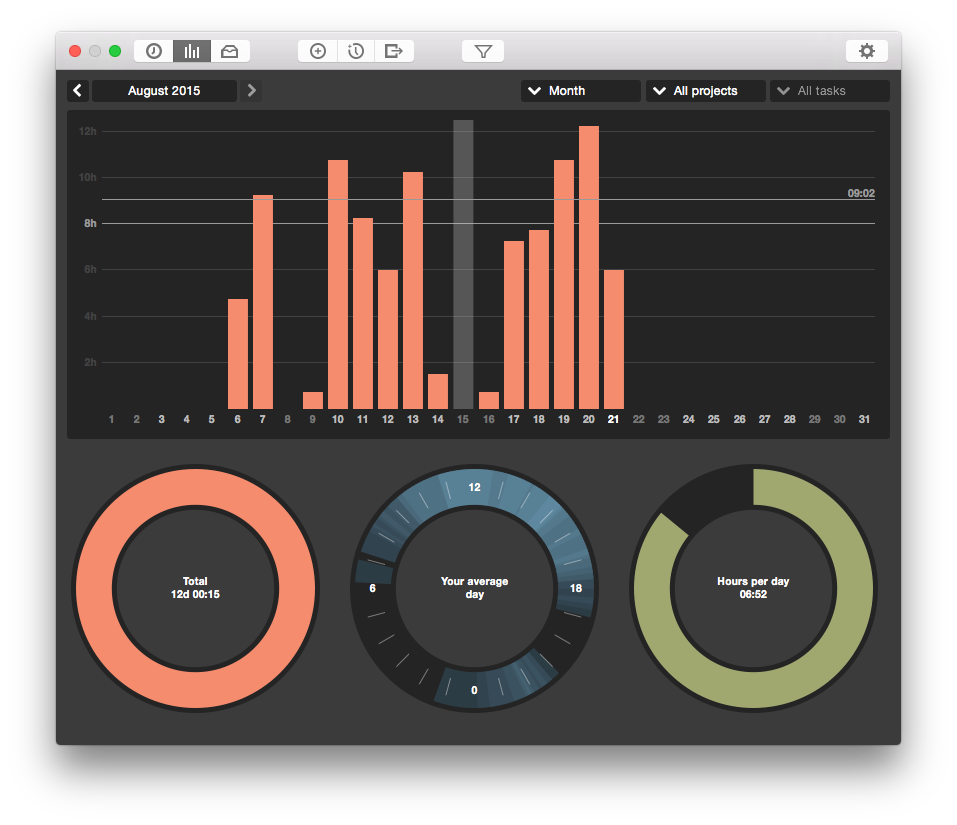Viewport: 957px width, 825px height.
Task: Click day label 1 on the axis
Action: pos(111,419)
